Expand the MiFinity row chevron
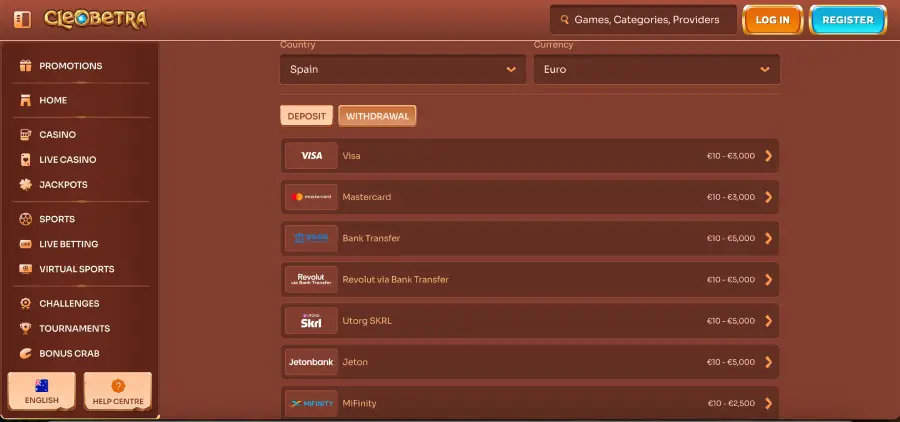This screenshot has width=900, height=422. click(x=769, y=404)
